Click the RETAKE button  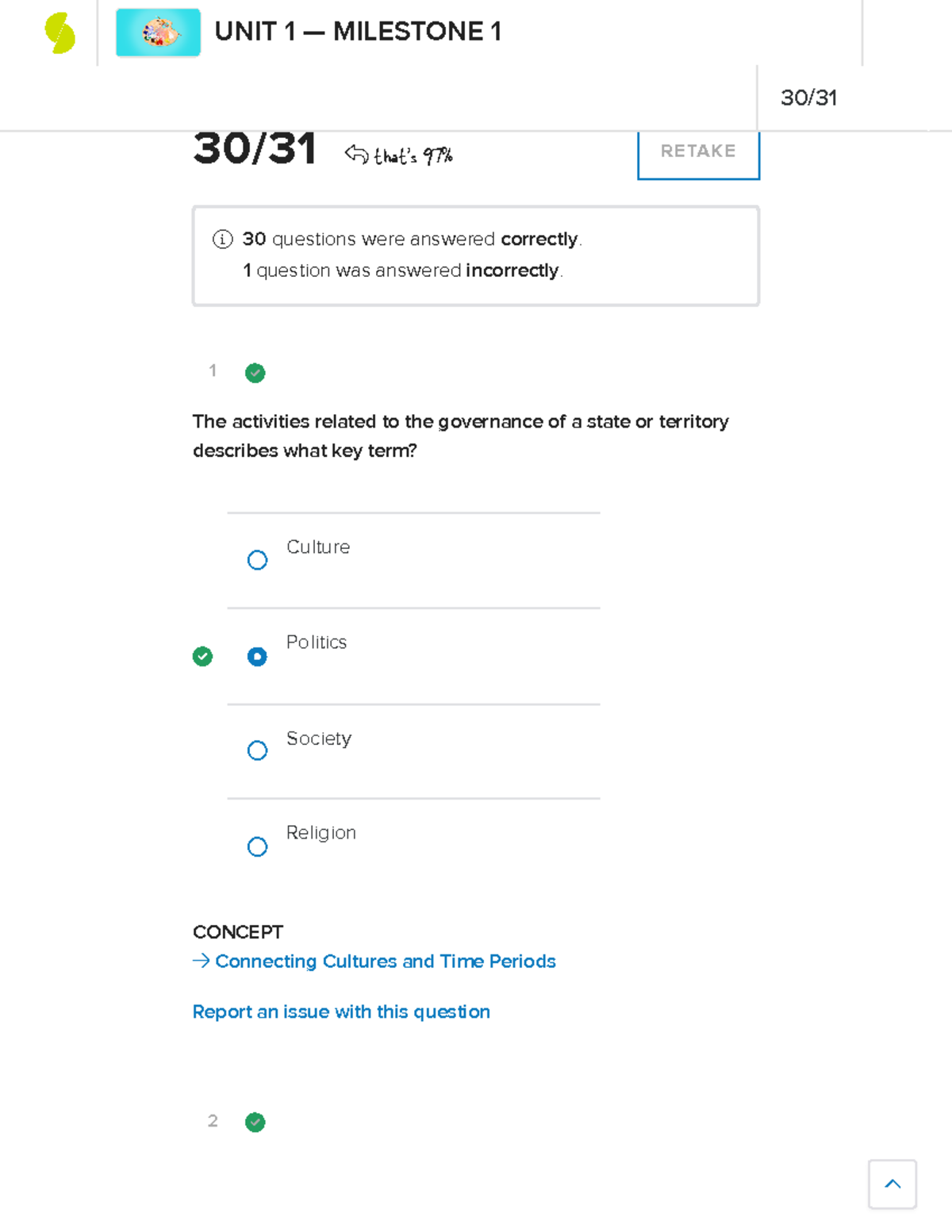click(x=697, y=152)
